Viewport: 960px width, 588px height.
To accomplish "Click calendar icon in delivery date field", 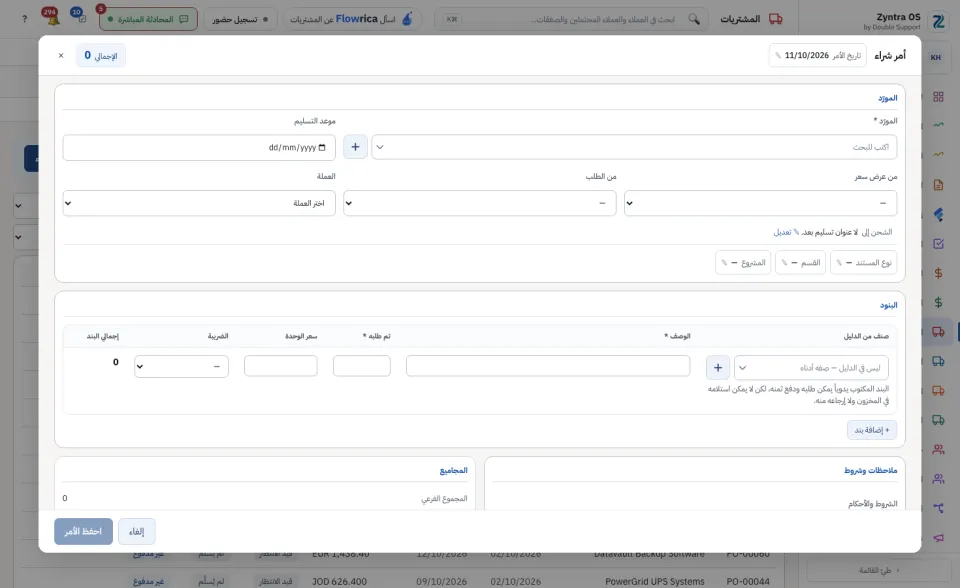I will pyautogui.click(x=322, y=148).
